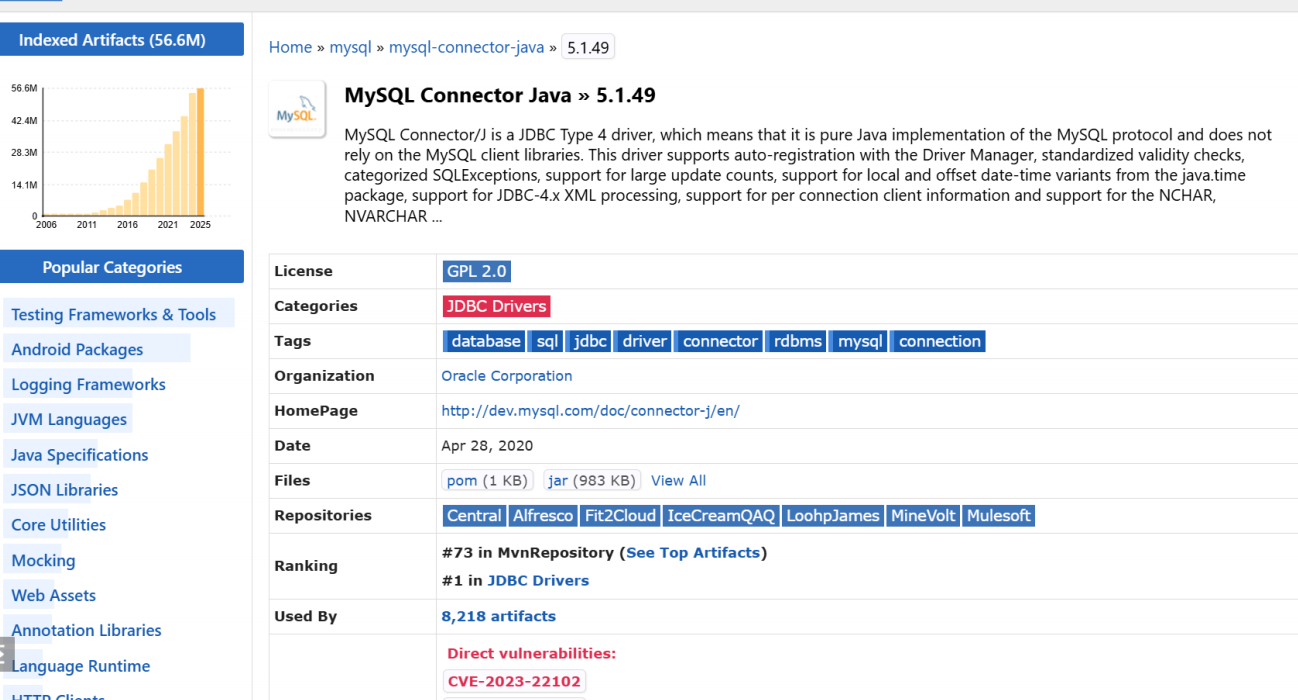This screenshot has height=700, width=1298.
Task: Open the JVM Languages category
Action: (69, 419)
